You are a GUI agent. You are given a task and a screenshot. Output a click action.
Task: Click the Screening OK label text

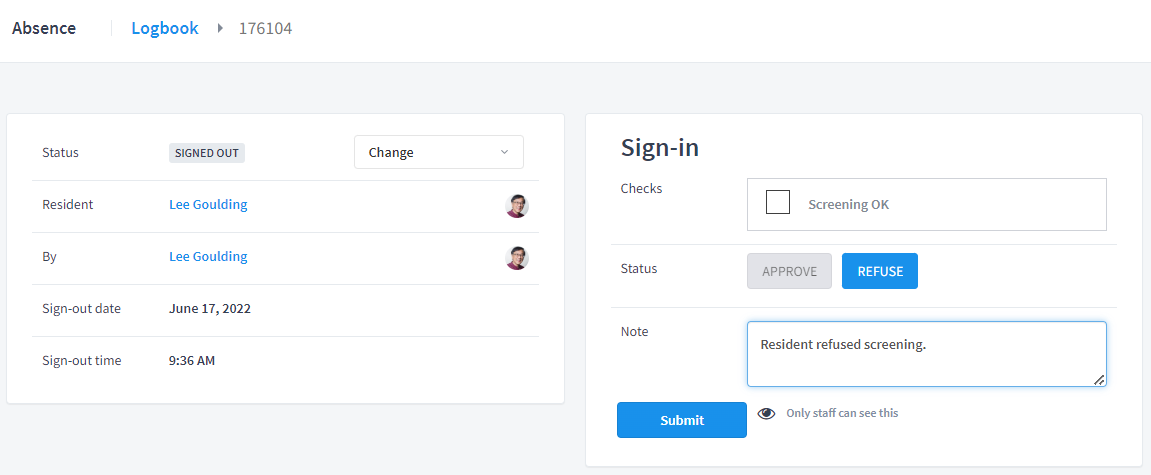(x=849, y=205)
